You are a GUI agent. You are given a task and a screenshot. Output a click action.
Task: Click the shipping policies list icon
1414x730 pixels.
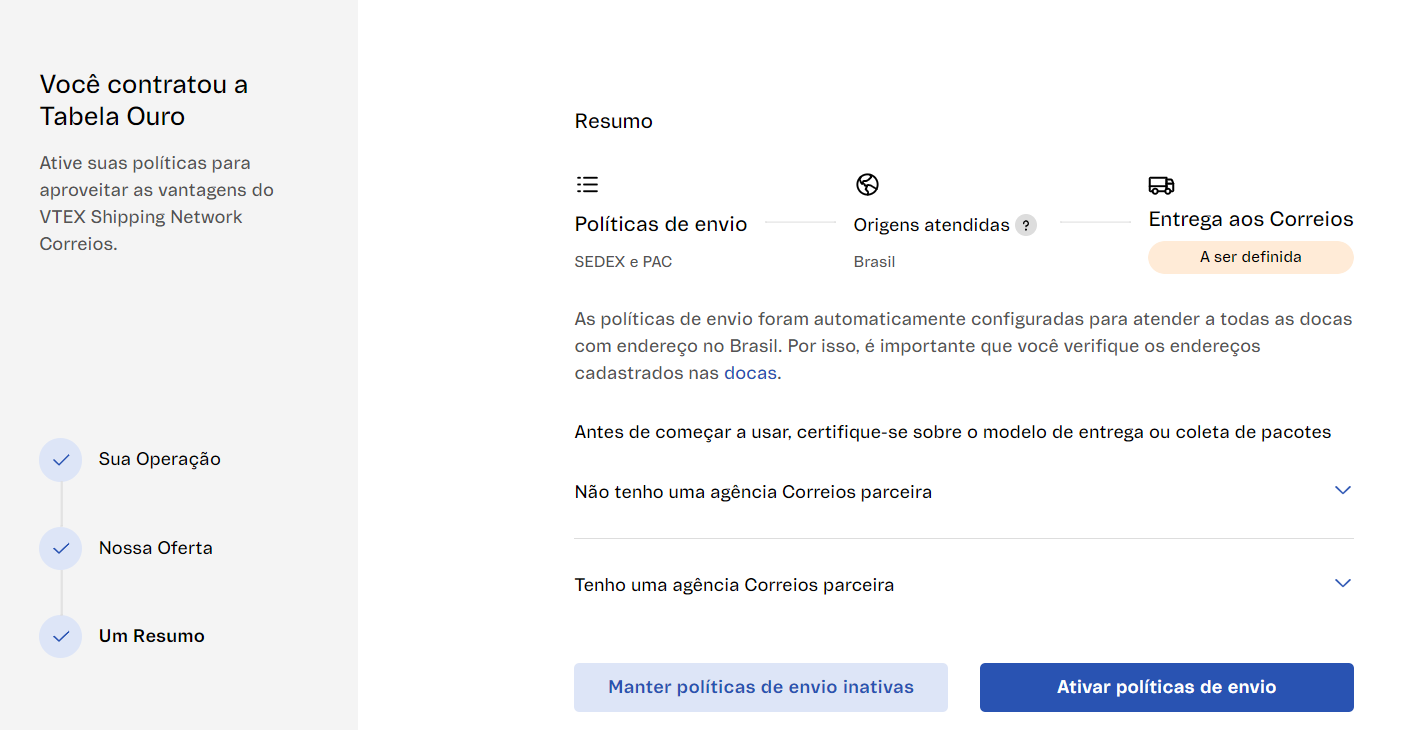[587, 184]
